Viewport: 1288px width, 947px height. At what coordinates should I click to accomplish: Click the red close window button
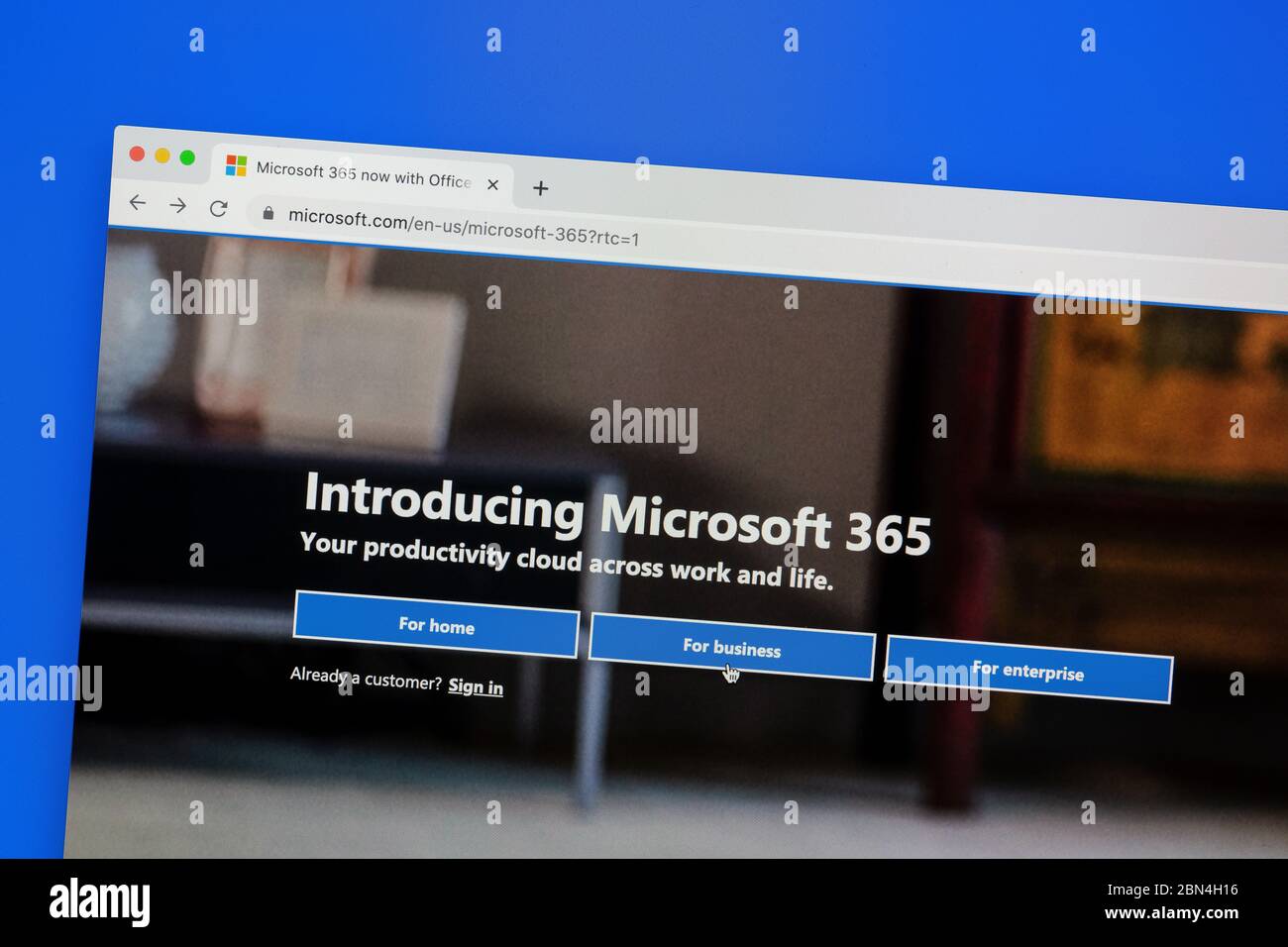(x=137, y=154)
